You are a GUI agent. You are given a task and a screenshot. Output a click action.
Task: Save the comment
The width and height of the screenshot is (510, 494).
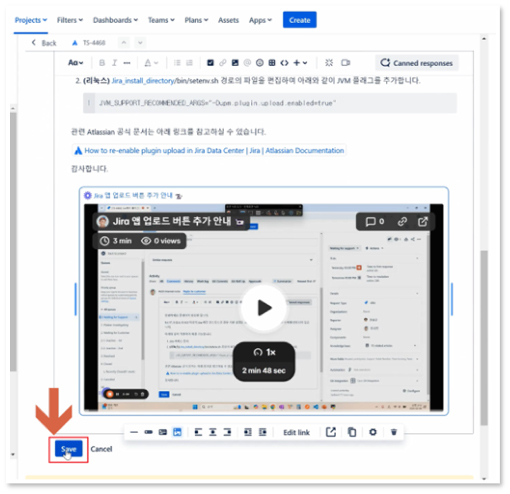[69, 449]
